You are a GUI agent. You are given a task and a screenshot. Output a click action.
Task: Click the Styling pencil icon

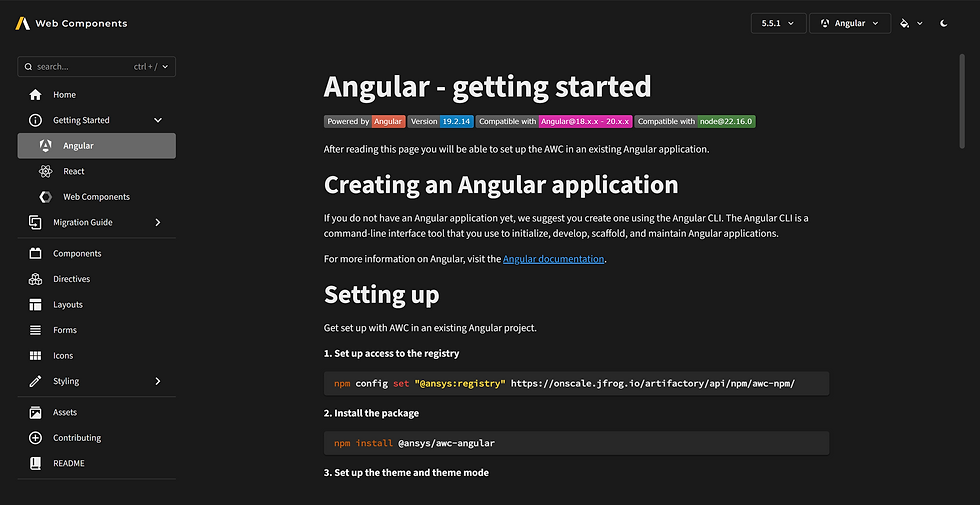coord(36,381)
